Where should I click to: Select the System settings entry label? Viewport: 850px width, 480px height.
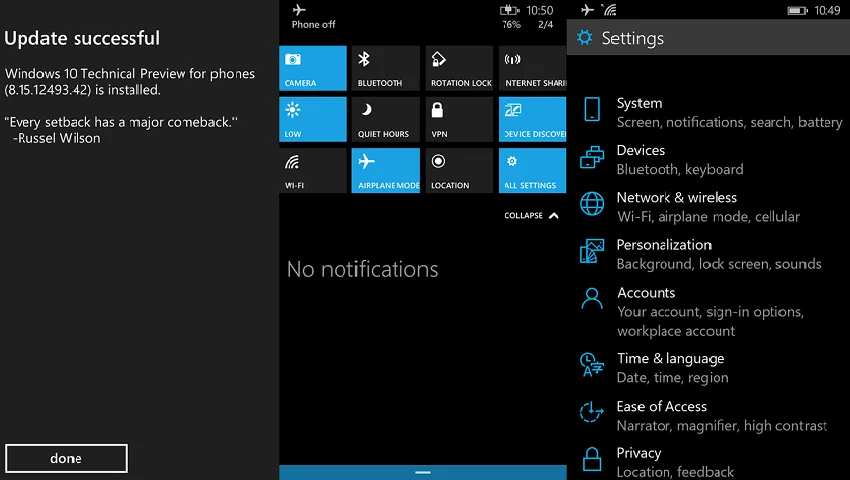639,103
